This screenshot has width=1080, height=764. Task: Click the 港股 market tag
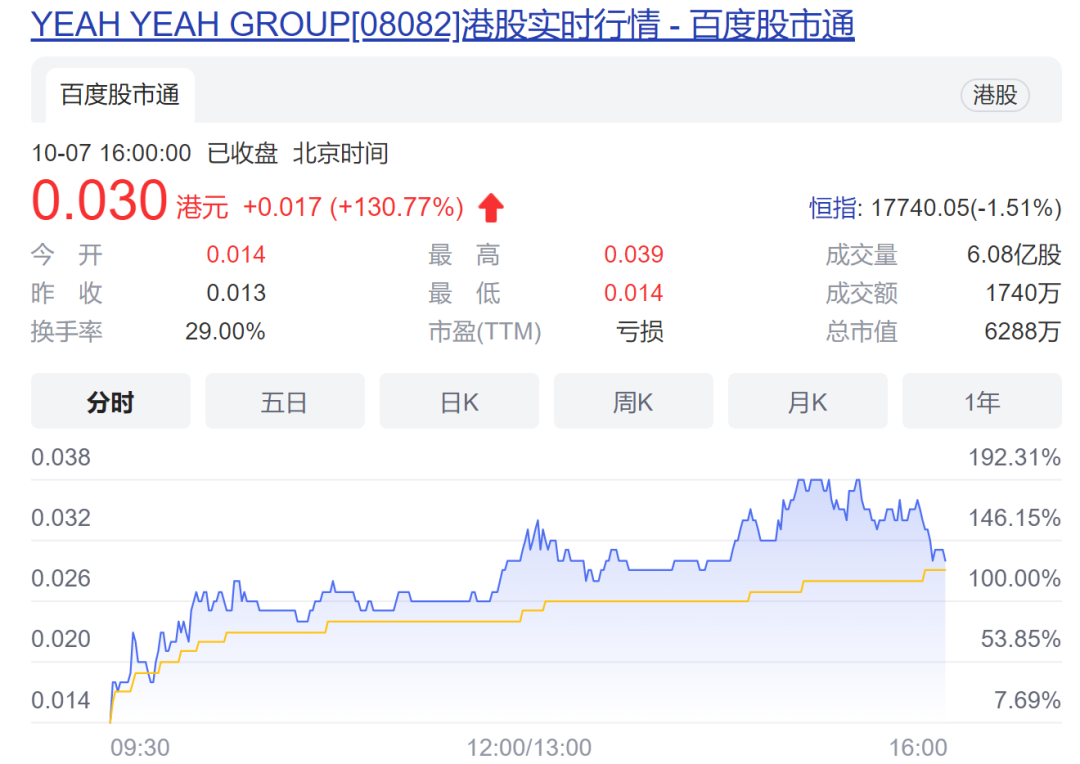pos(995,95)
